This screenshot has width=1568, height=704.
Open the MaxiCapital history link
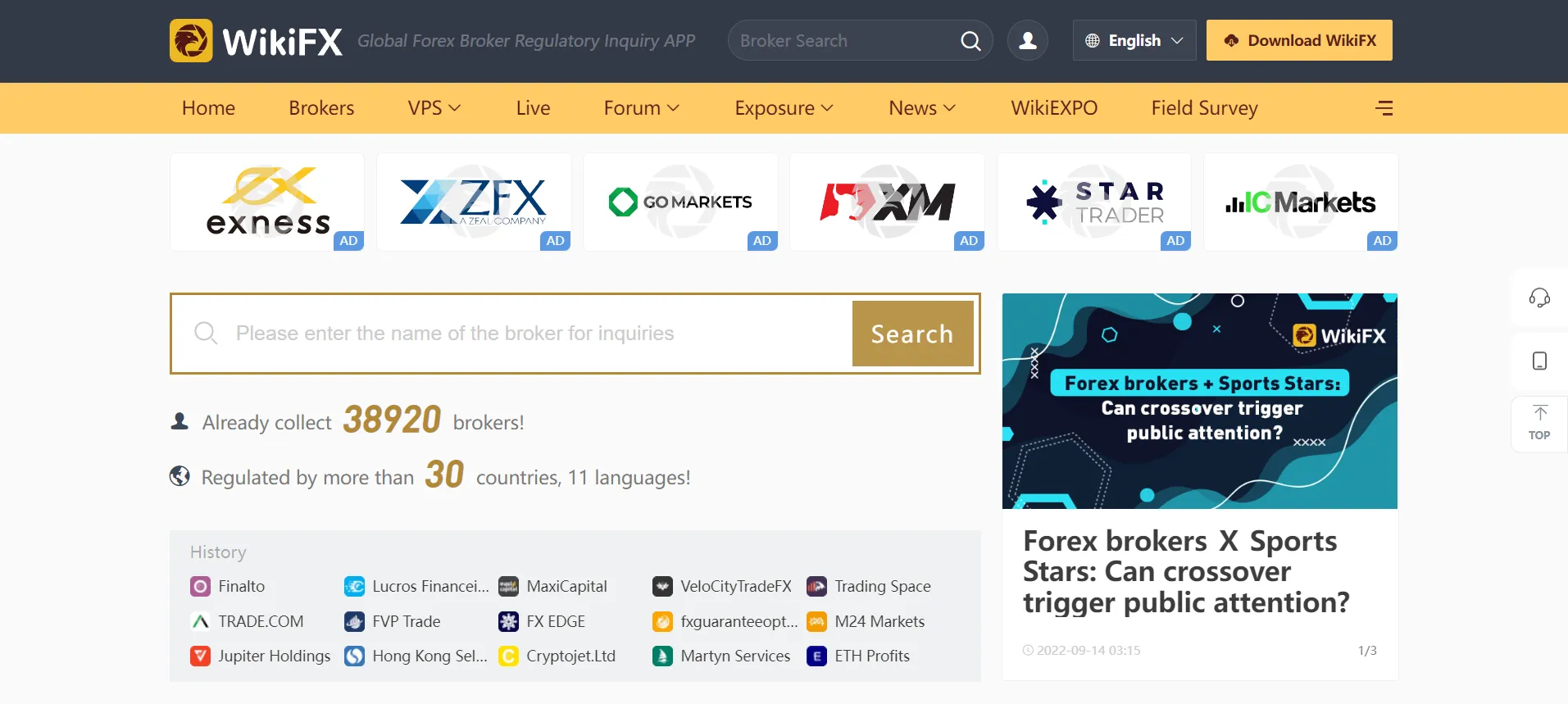566,587
